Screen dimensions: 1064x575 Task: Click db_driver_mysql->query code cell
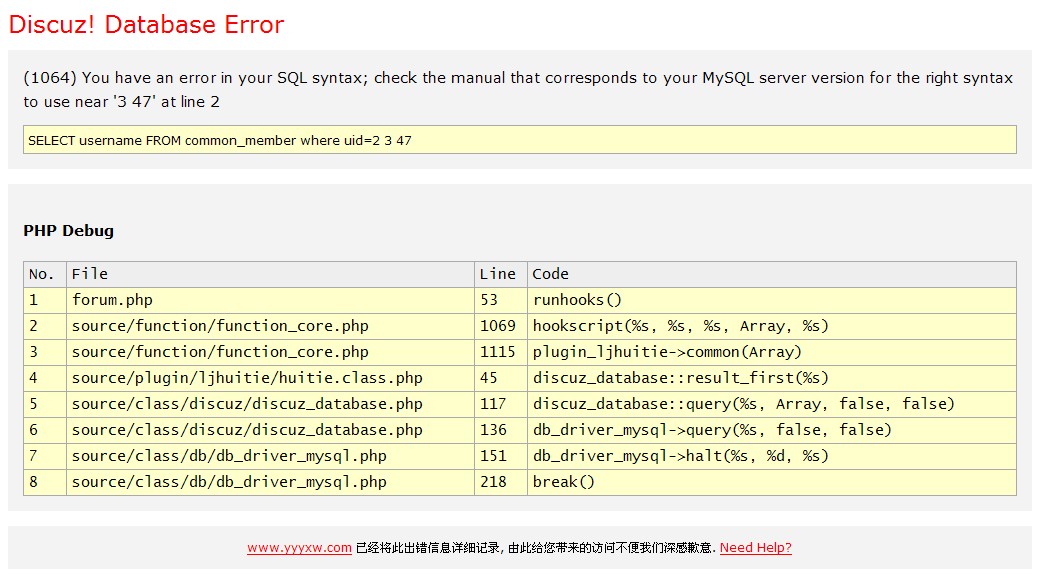coord(772,430)
